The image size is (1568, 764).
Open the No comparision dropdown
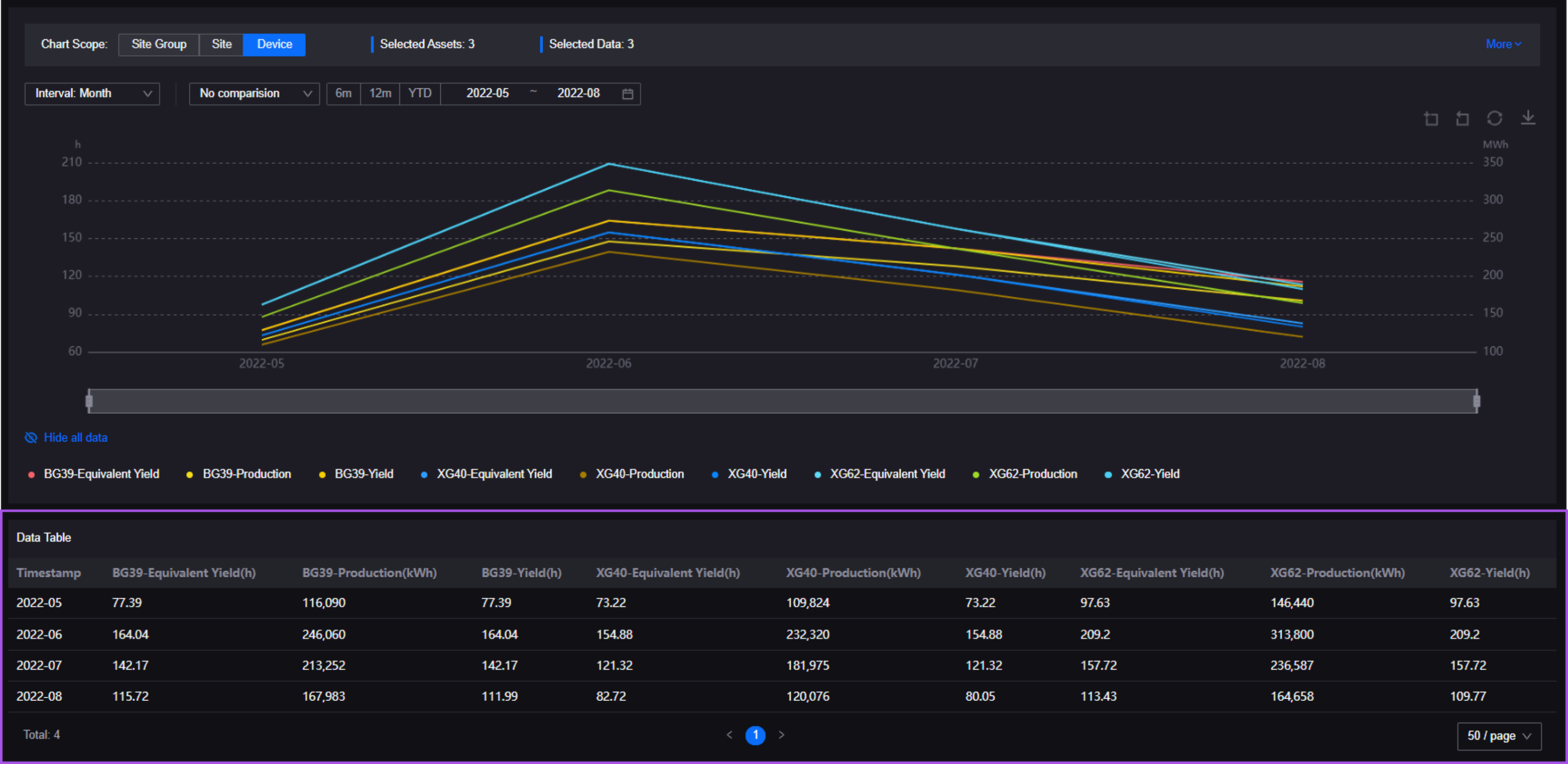254,94
